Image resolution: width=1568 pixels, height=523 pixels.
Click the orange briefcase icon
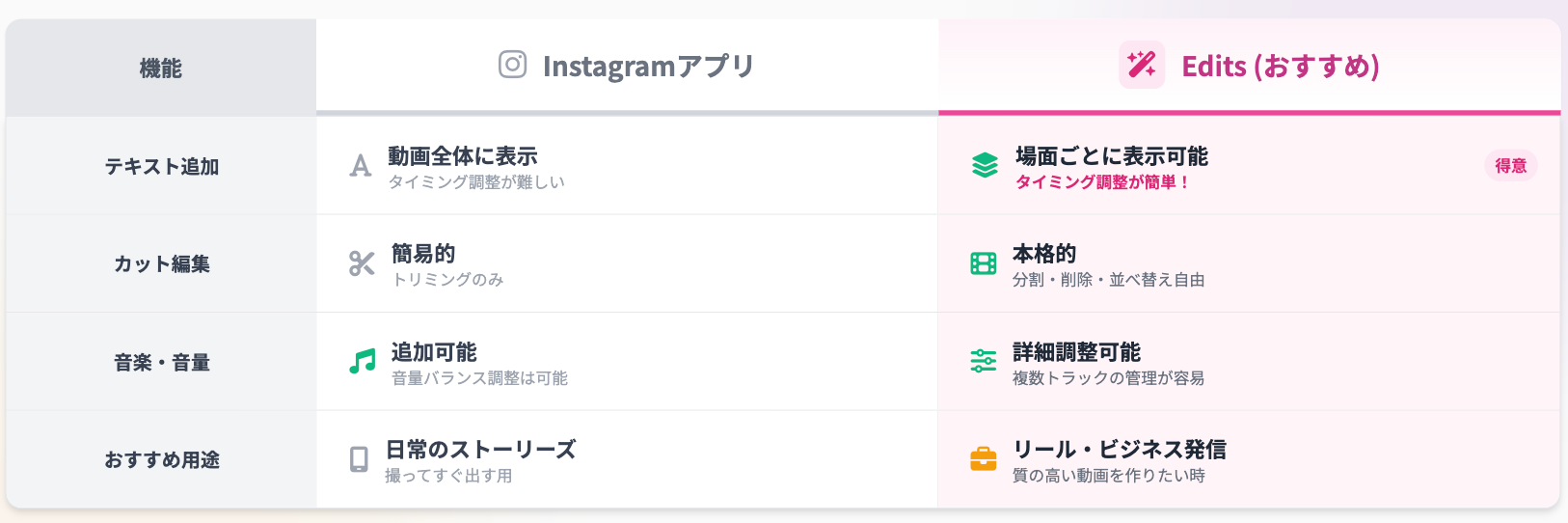click(x=984, y=459)
